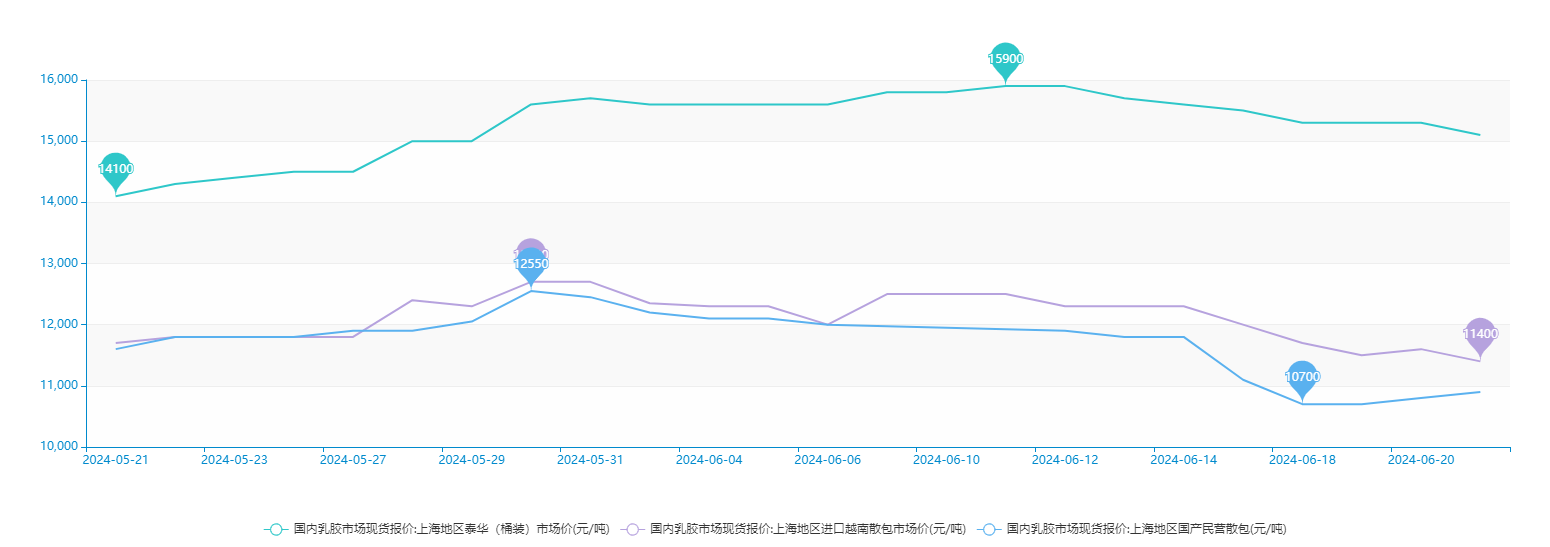
Task: Click the 2024-06-12 x-axis date label
Action: pyautogui.click(x=1065, y=460)
